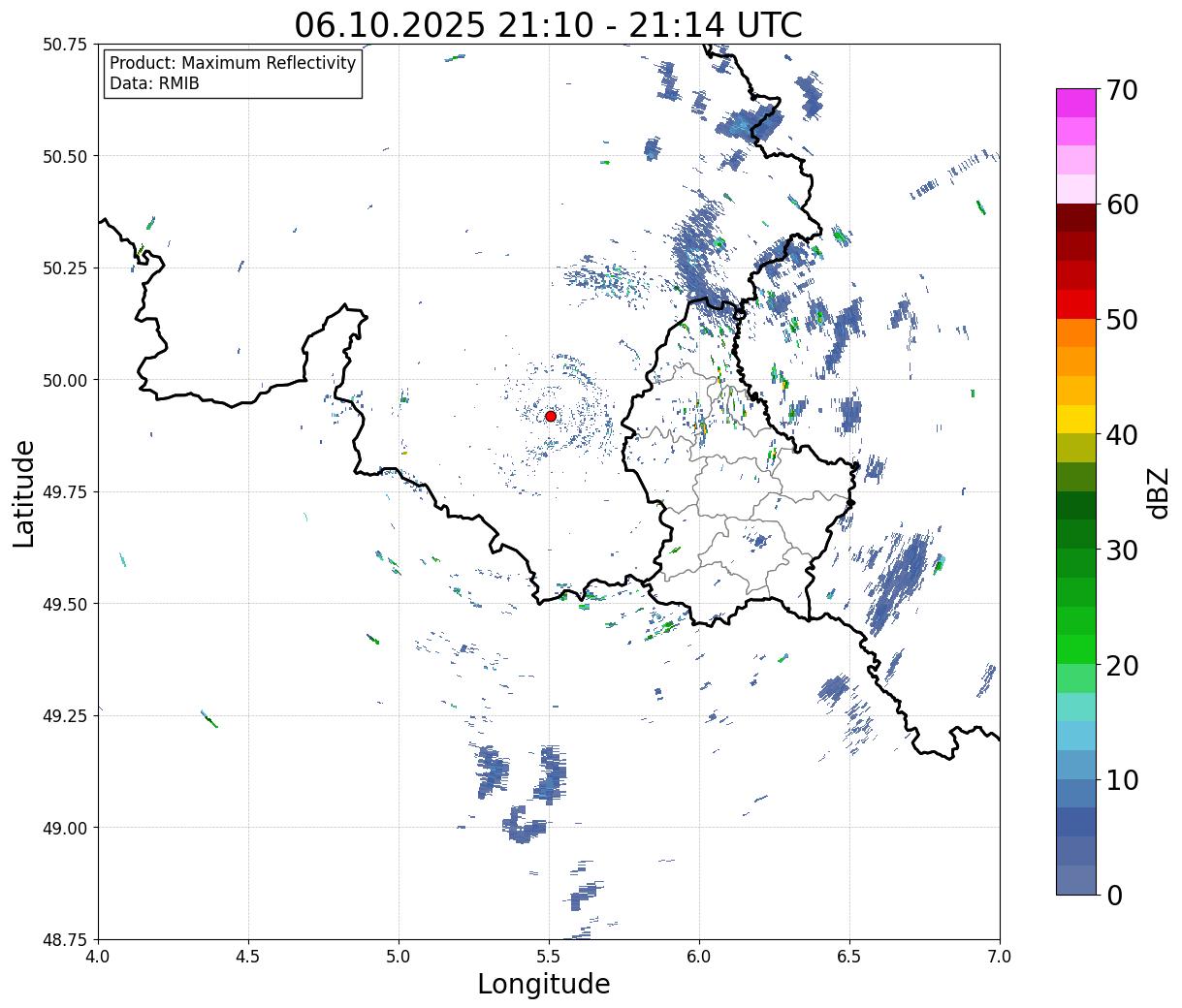Pick the palest pink colorbar segment above 60
Viewport: 1182px width, 1008px height.
pyautogui.click(x=1075, y=189)
